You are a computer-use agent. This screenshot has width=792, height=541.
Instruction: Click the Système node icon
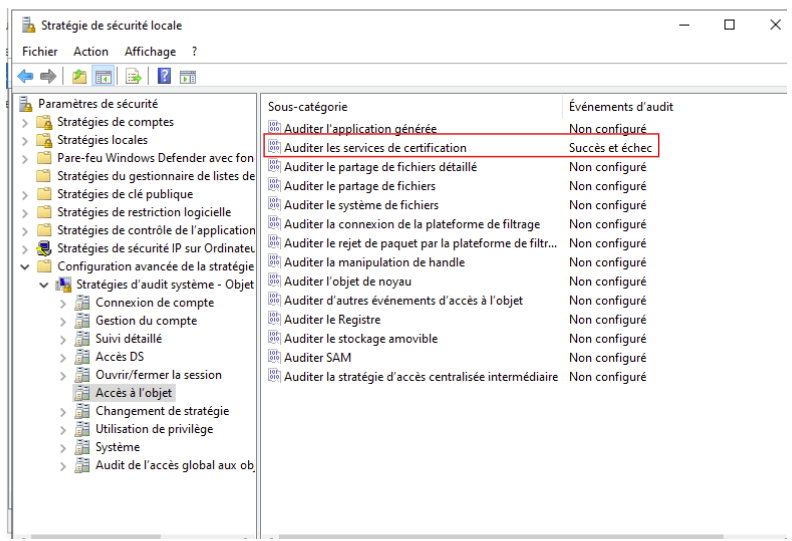click(x=82, y=447)
